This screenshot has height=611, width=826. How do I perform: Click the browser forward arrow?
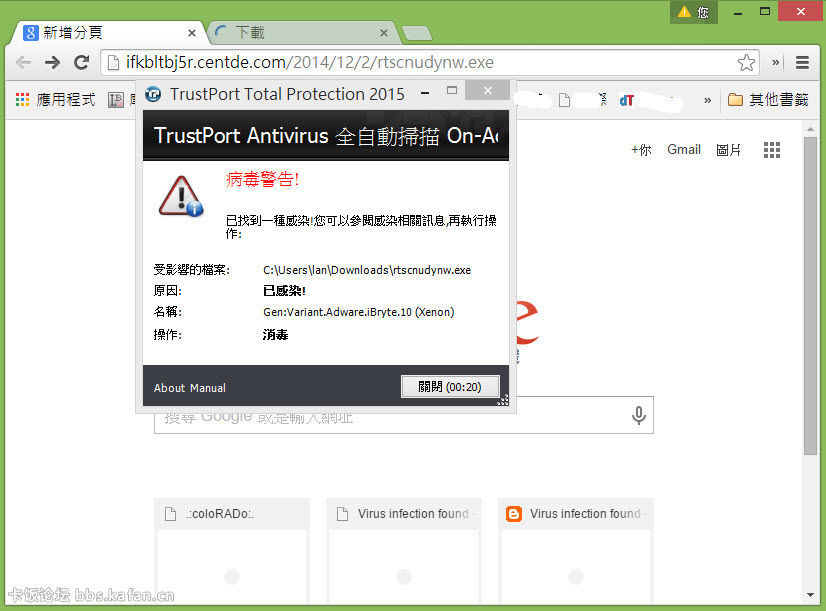[52, 63]
